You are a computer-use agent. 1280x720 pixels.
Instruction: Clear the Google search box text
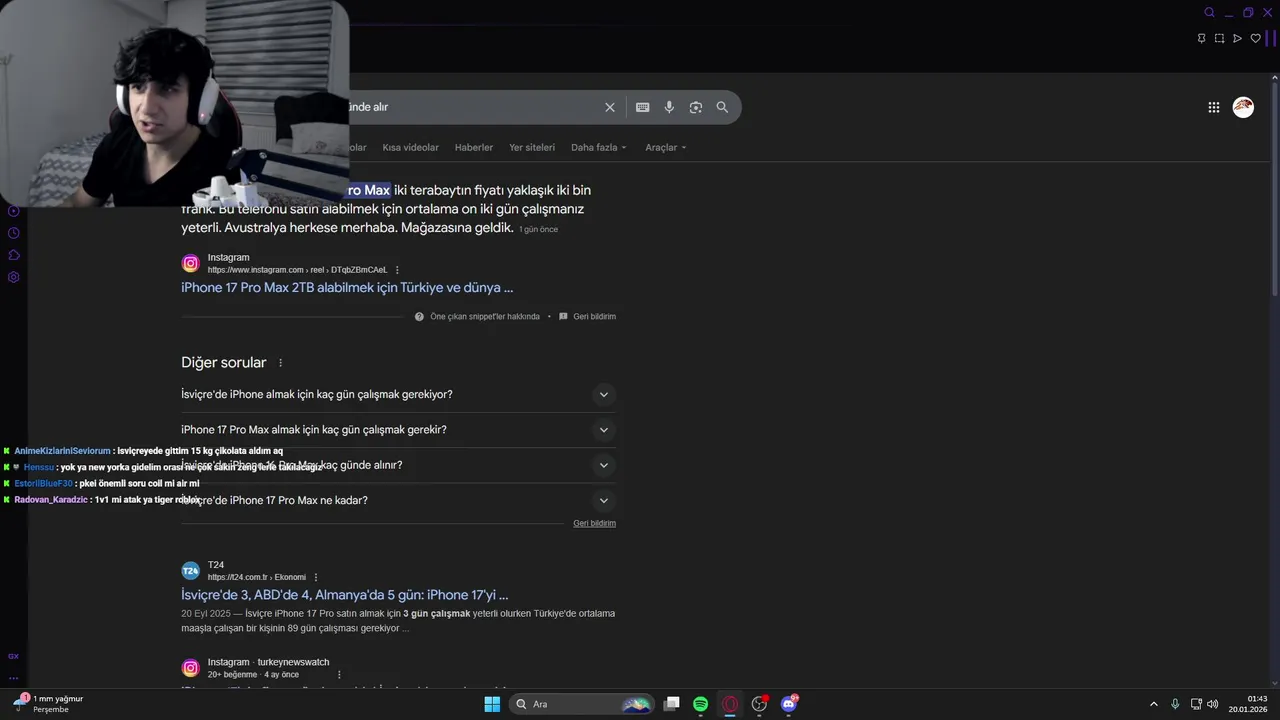[x=610, y=107]
